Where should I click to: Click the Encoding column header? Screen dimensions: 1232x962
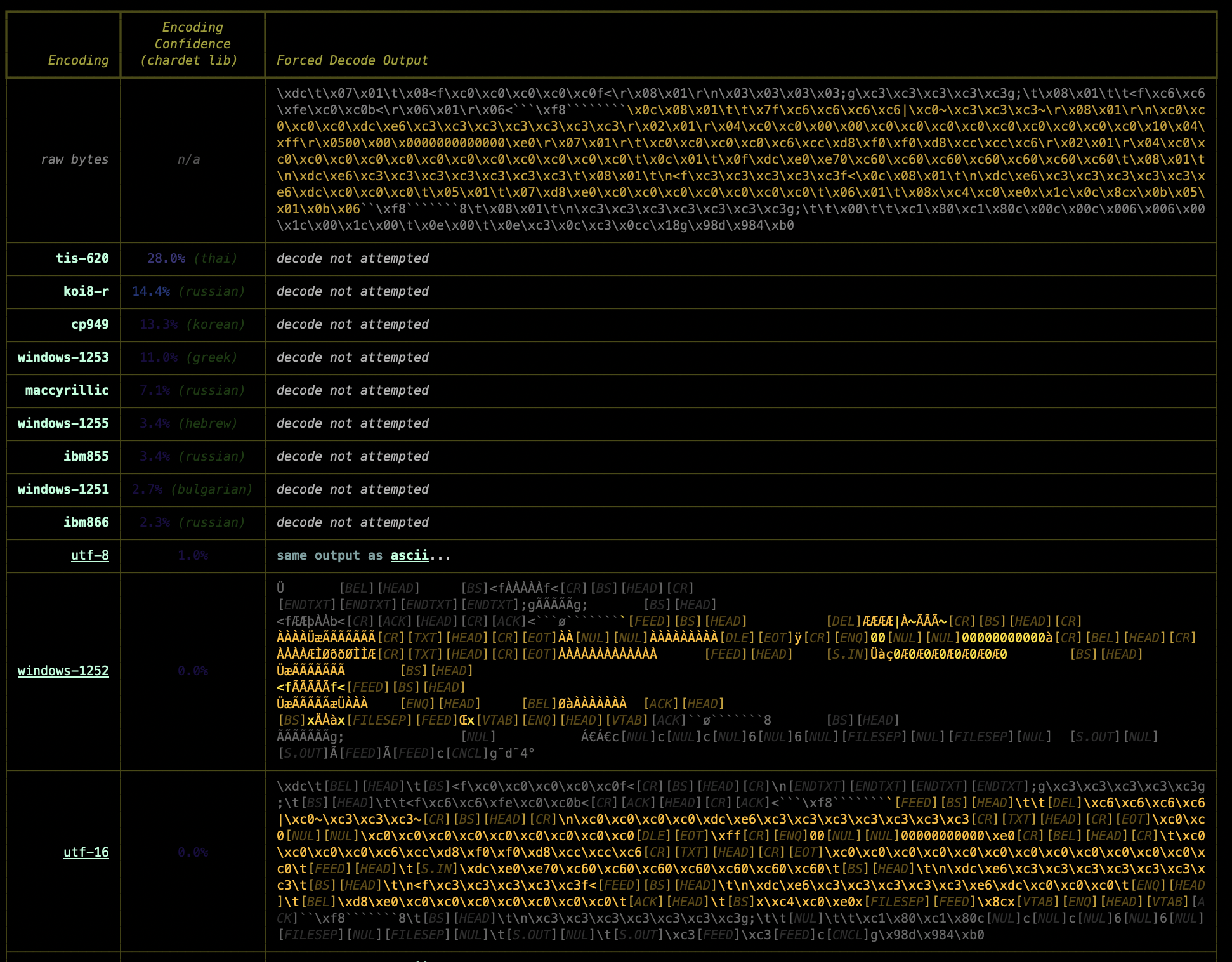point(78,60)
